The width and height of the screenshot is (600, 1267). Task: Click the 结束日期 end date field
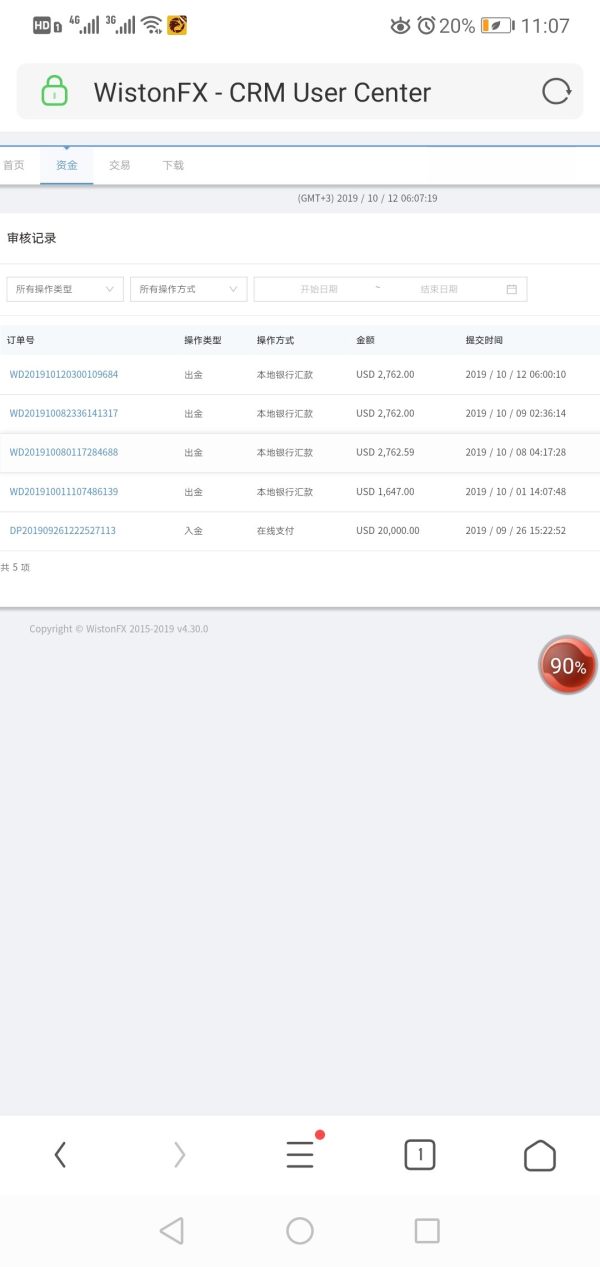point(438,289)
